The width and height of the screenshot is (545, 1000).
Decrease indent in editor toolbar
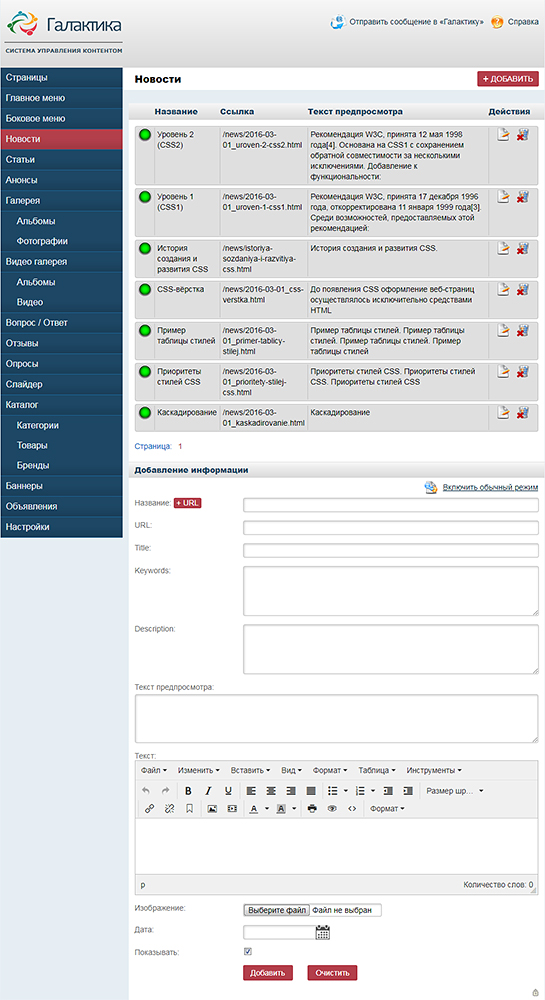[388, 791]
